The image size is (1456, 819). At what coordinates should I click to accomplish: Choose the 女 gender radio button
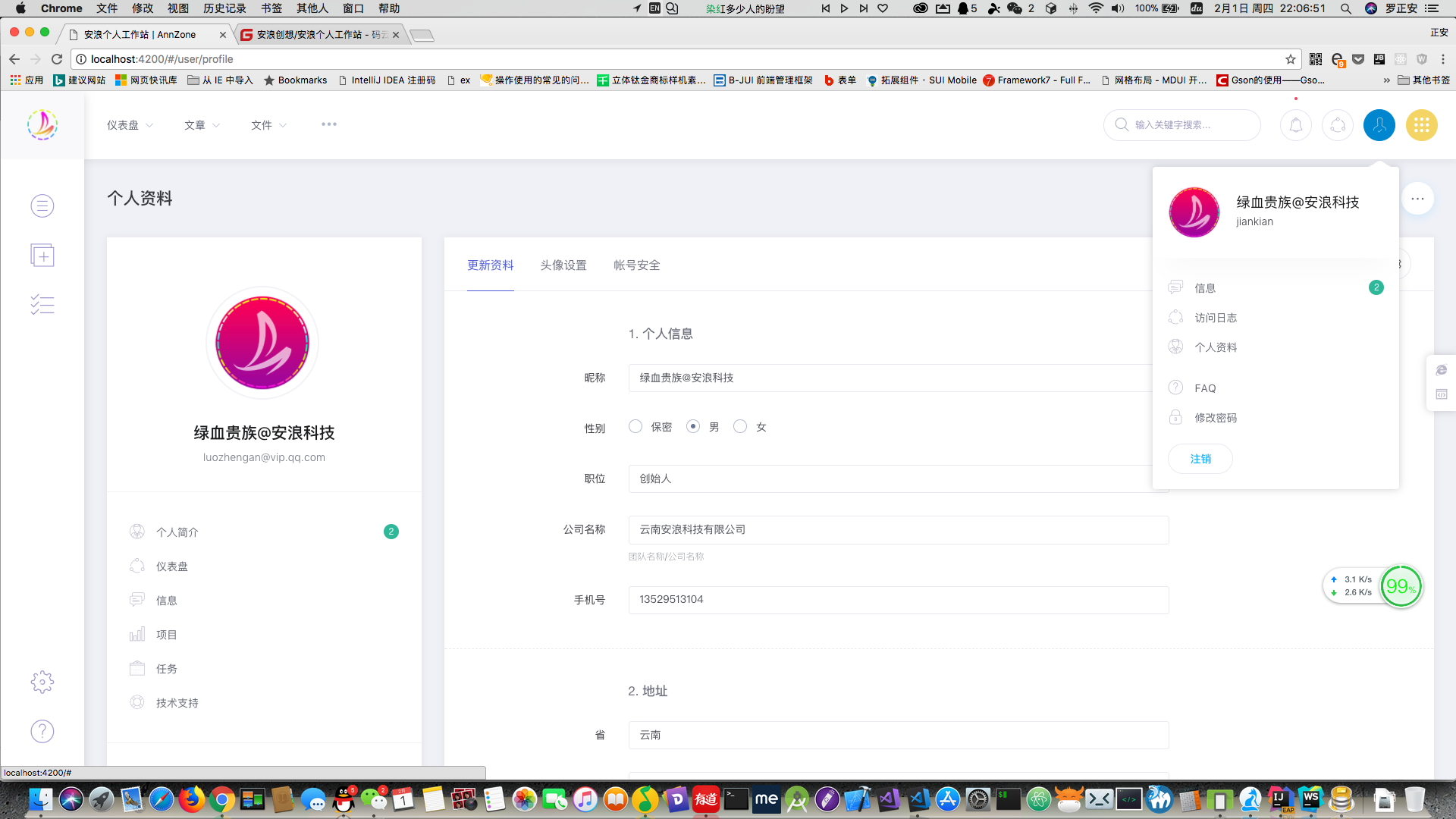[740, 427]
